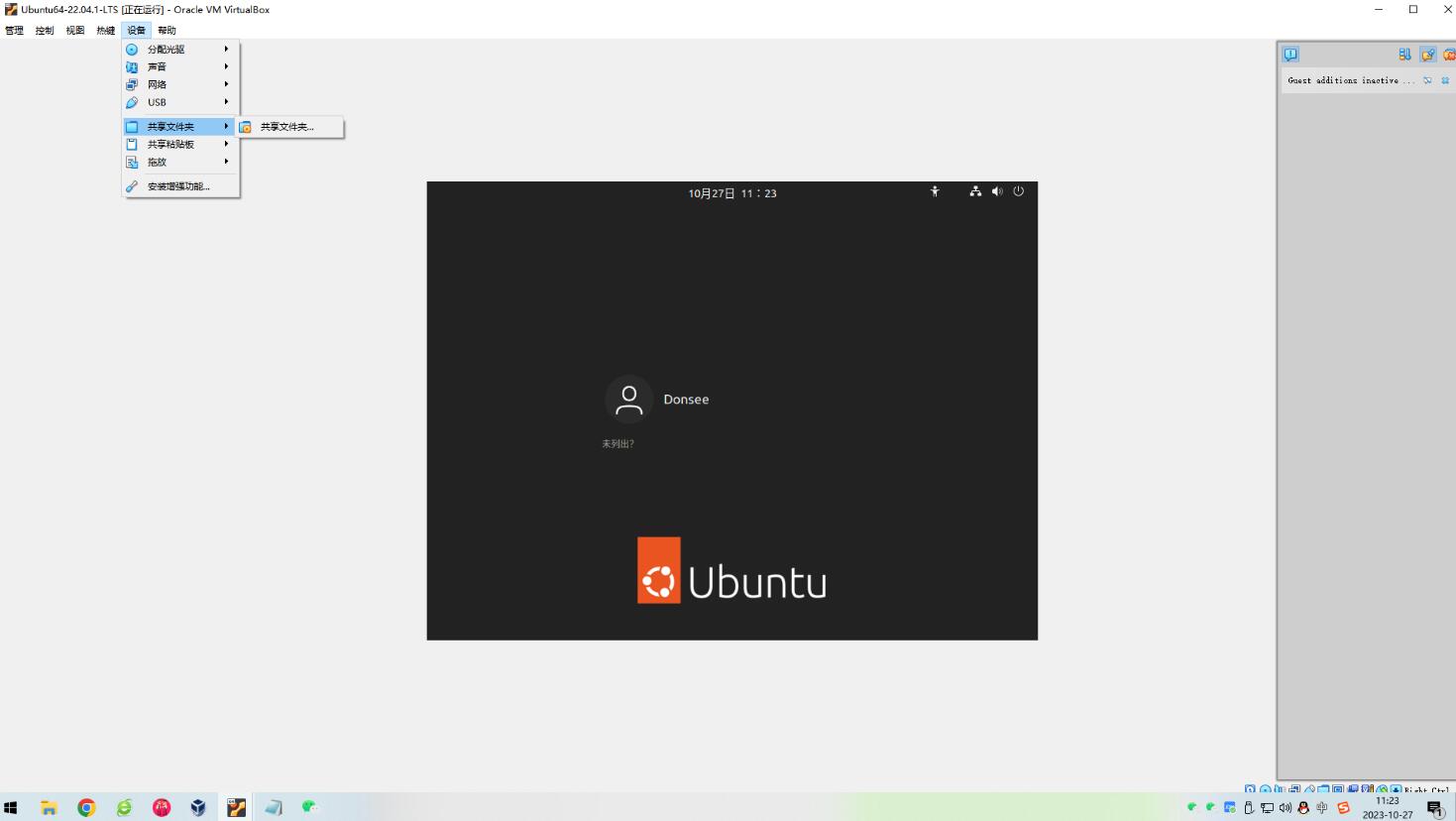Click the drag-and-drop icon beside 拖放

click(x=132, y=162)
